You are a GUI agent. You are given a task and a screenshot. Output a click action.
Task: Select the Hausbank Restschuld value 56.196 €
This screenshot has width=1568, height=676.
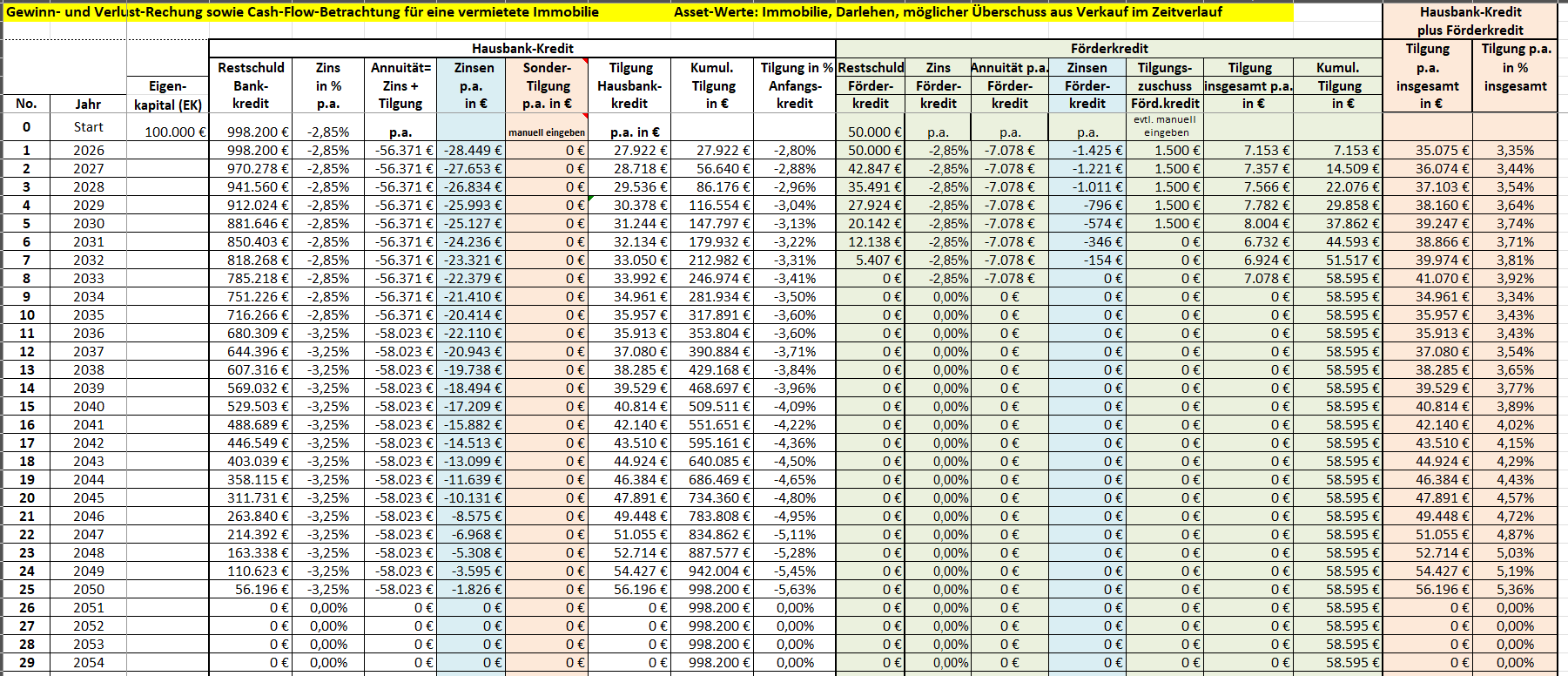[251, 589]
